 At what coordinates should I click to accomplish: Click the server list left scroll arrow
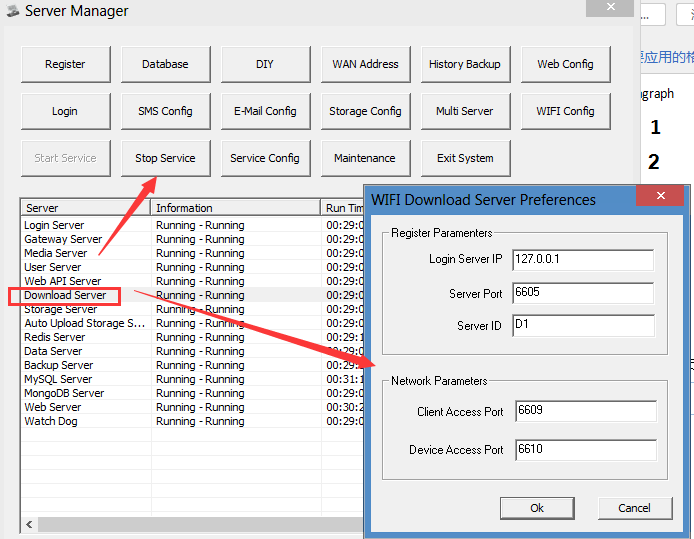pyautogui.click(x=29, y=524)
